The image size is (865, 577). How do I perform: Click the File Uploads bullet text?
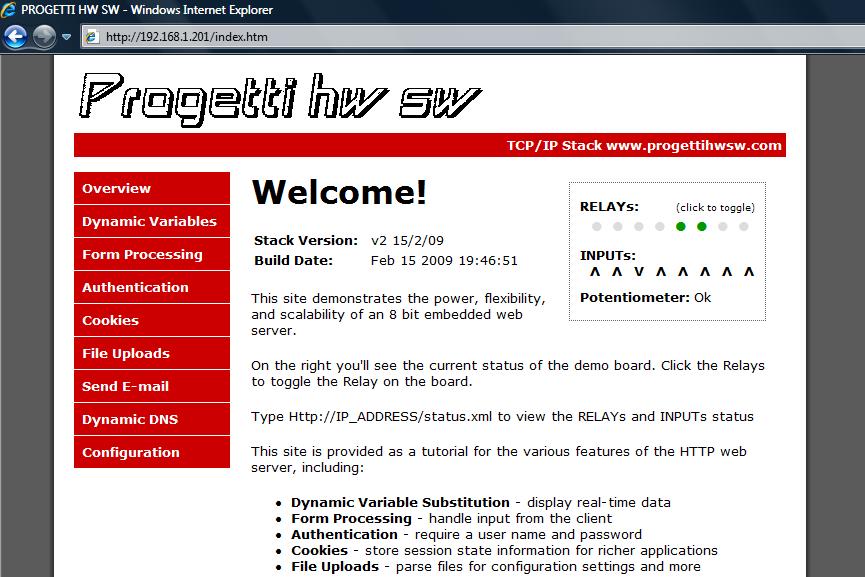tap(335, 567)
